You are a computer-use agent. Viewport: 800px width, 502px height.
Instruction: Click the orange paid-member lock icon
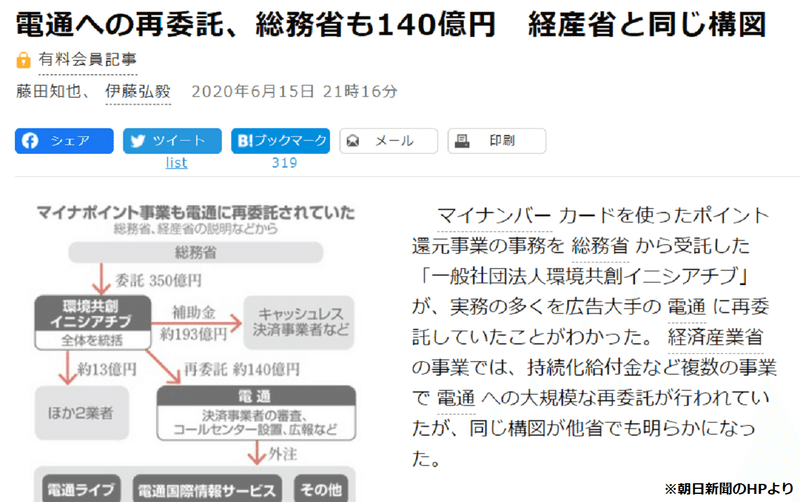coord(23,60)
